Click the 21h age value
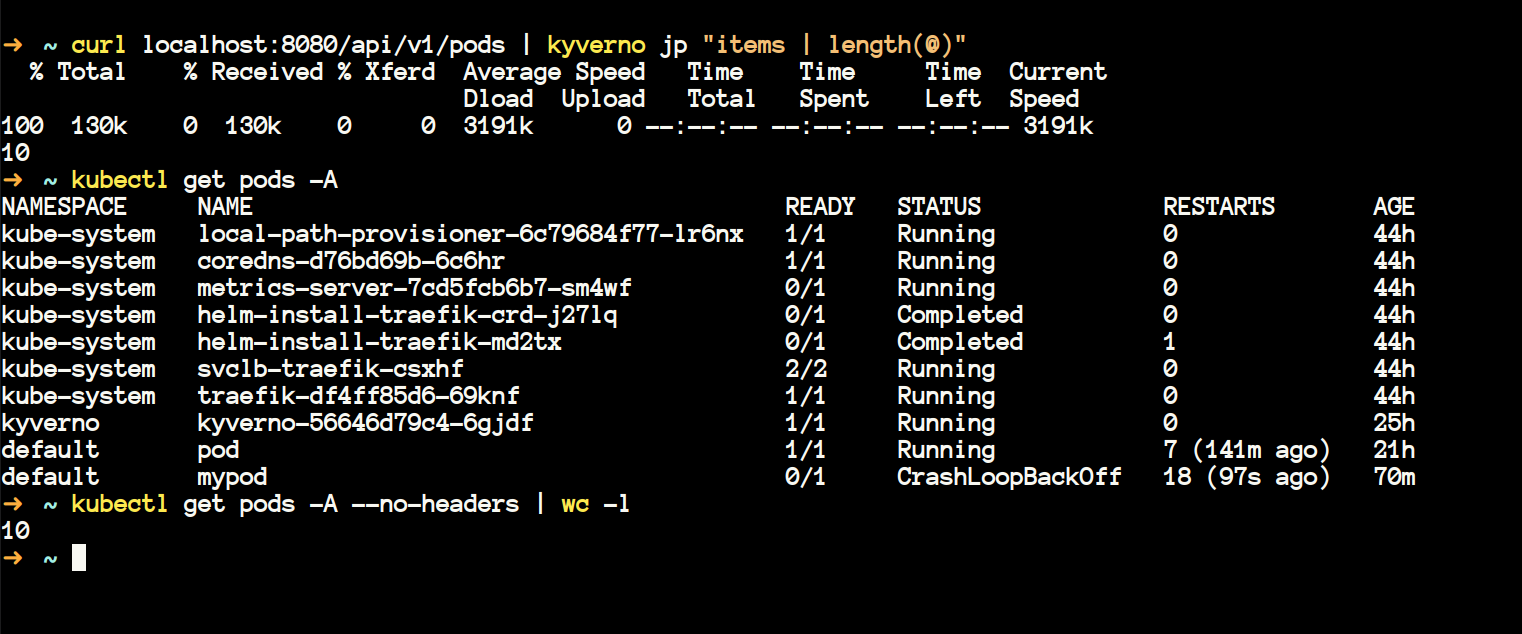1522x634 pixels. pos(1394,450)
